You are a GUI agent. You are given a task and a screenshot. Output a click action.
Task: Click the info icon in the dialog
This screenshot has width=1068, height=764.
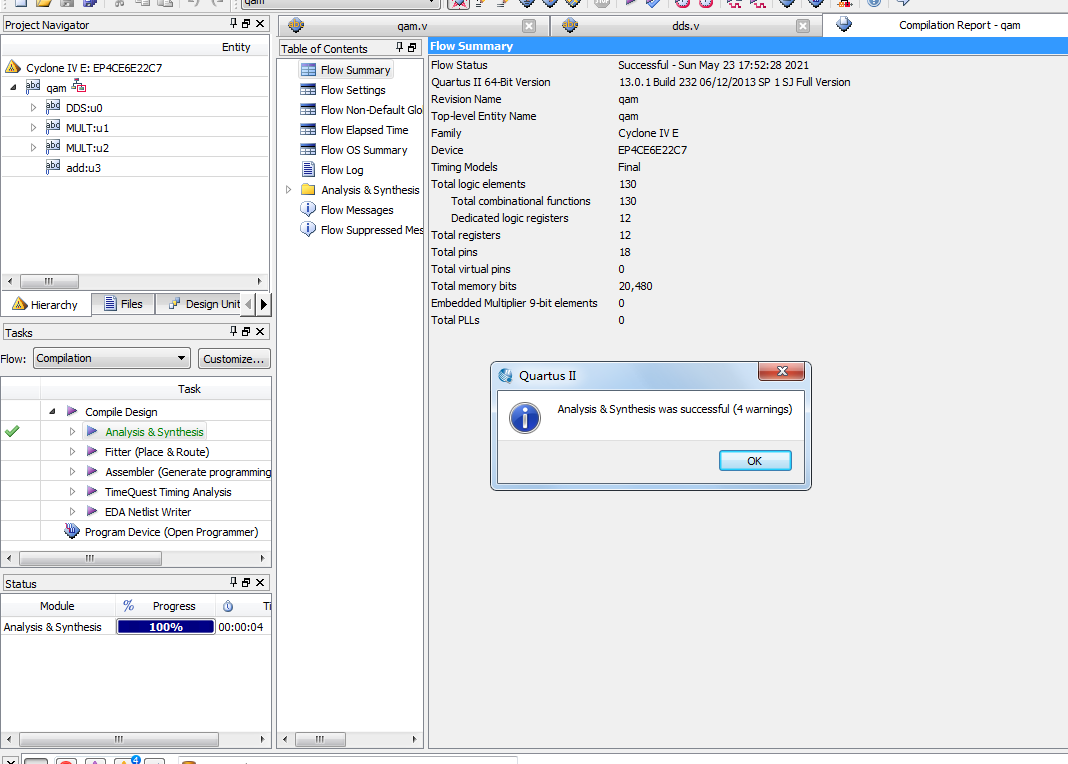[524, 418]
